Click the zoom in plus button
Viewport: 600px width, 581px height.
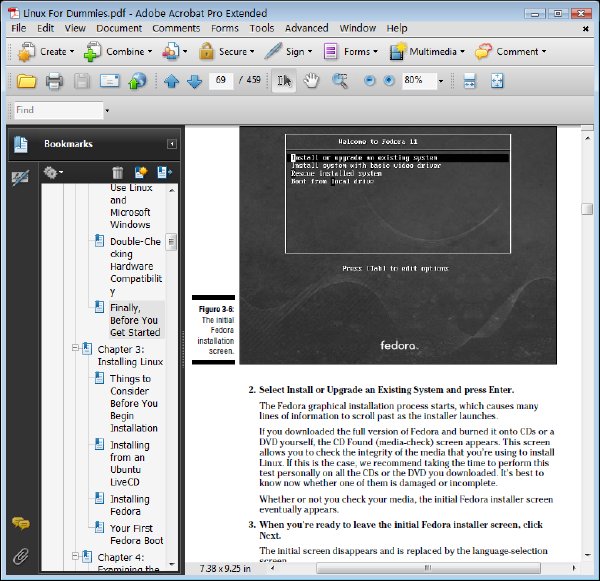coord(389,80)
